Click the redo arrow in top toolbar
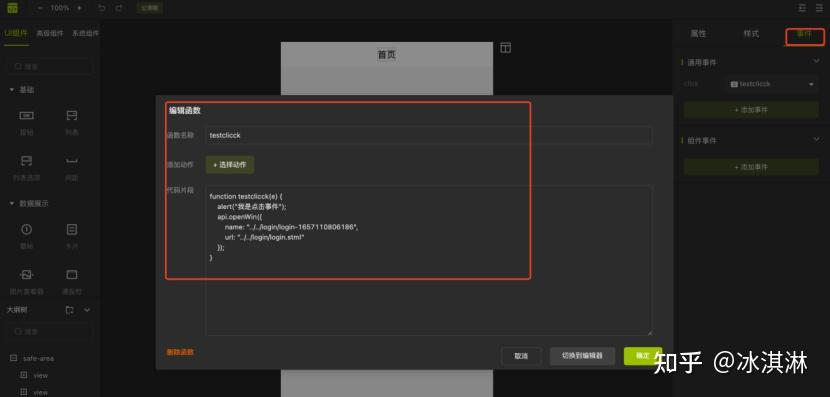830x397 pixels. 119,8
